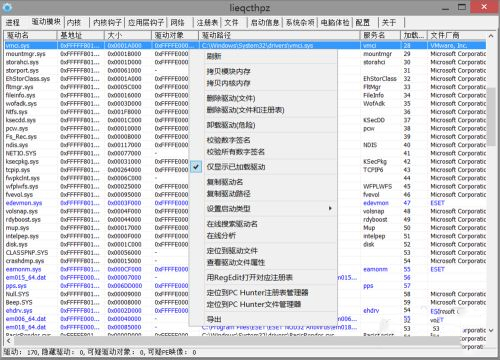Sort by the 驱动路径 column header
The width and height of the screenshot is (500, 360).
[279, 35]
